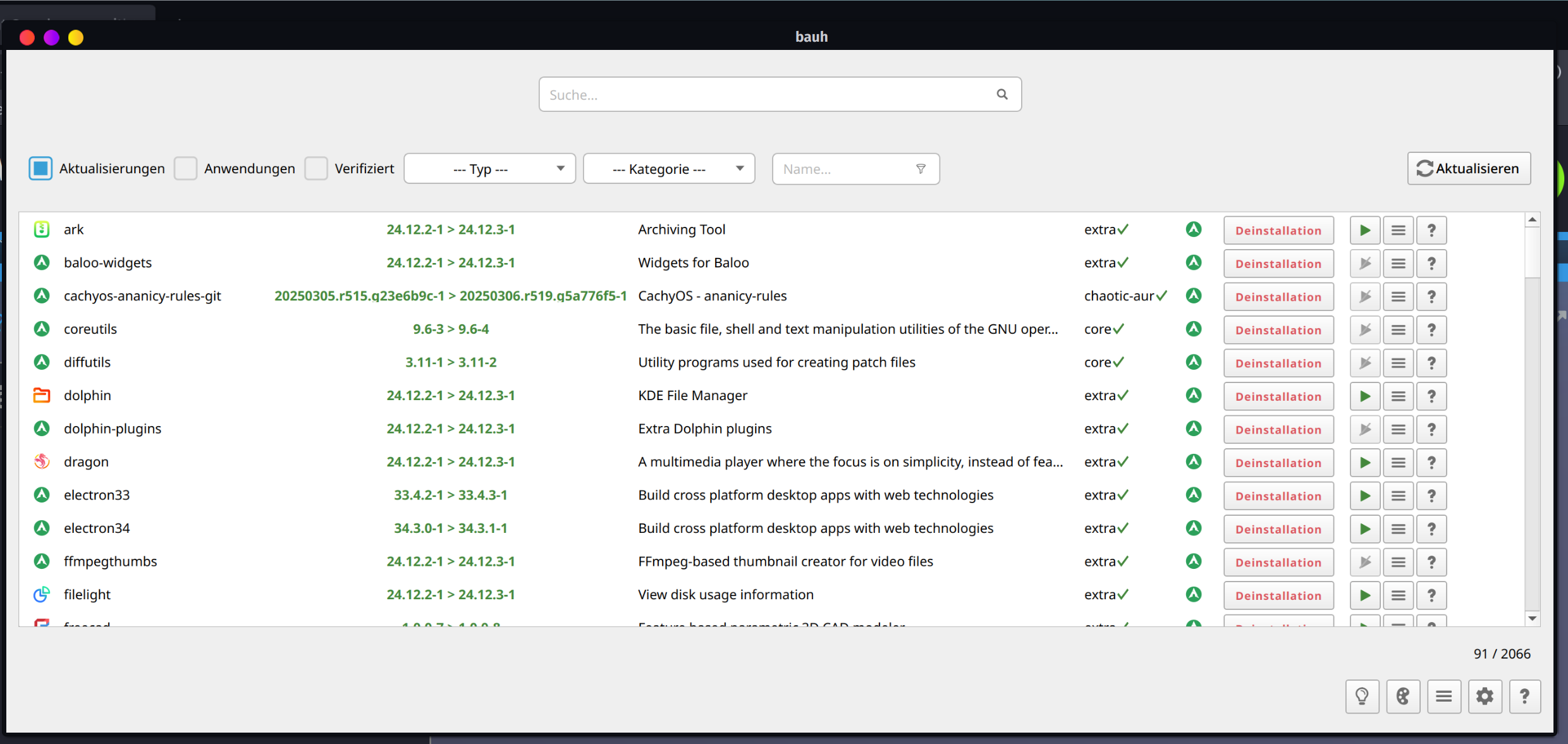
Task: Uninstall ark via Deinstallation button
Action: tap(1278, 231)
